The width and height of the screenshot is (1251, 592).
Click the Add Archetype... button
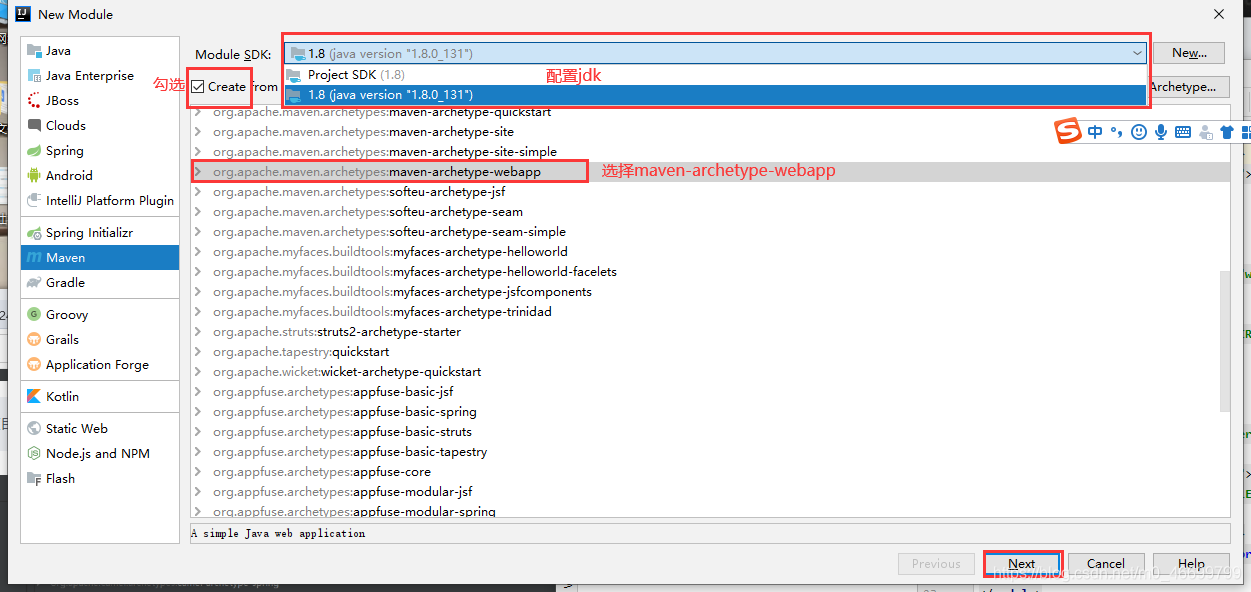(x=1189, y=87)
